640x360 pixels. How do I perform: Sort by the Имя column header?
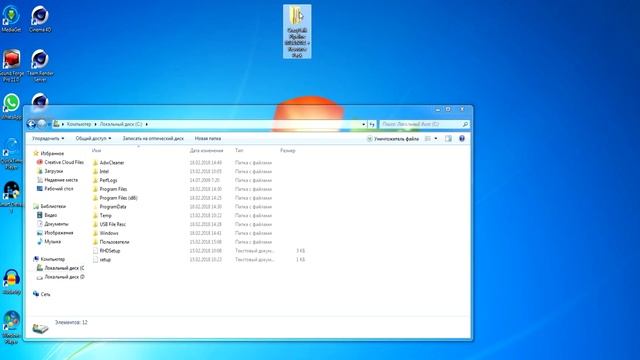(96, 151)
